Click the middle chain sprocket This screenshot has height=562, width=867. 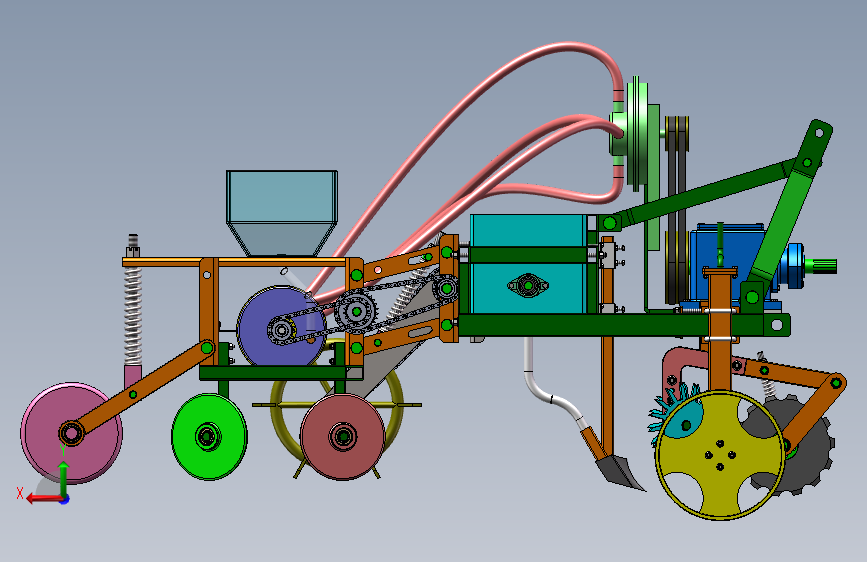(356, 312)
